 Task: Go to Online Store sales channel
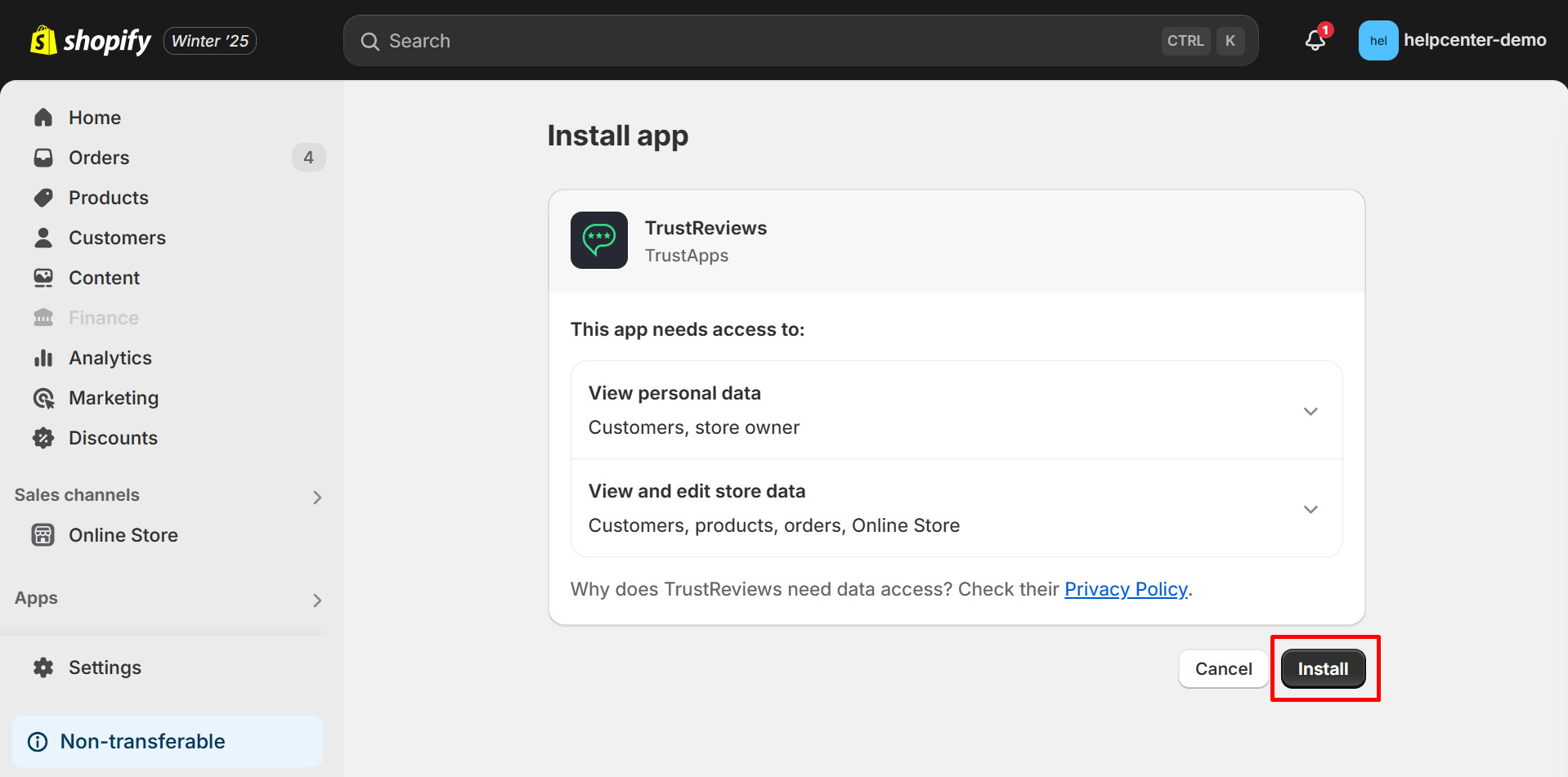click(123, 535)
